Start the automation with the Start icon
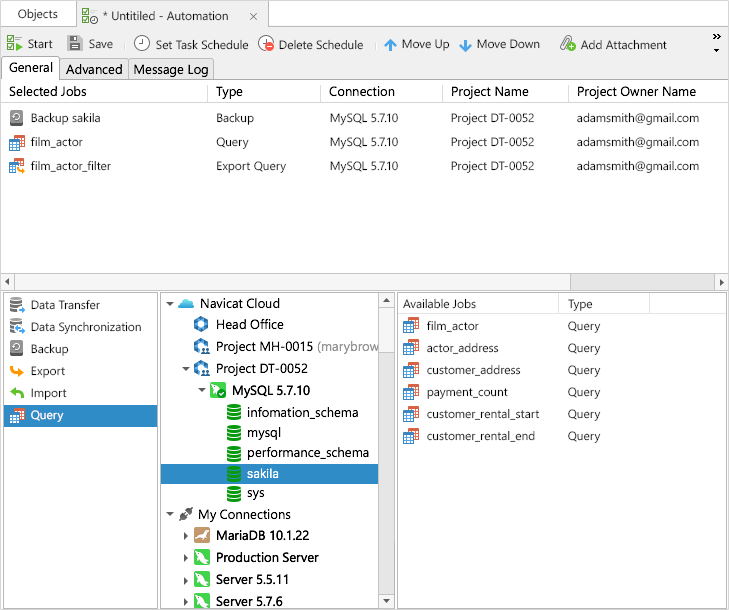 (14, 43)
